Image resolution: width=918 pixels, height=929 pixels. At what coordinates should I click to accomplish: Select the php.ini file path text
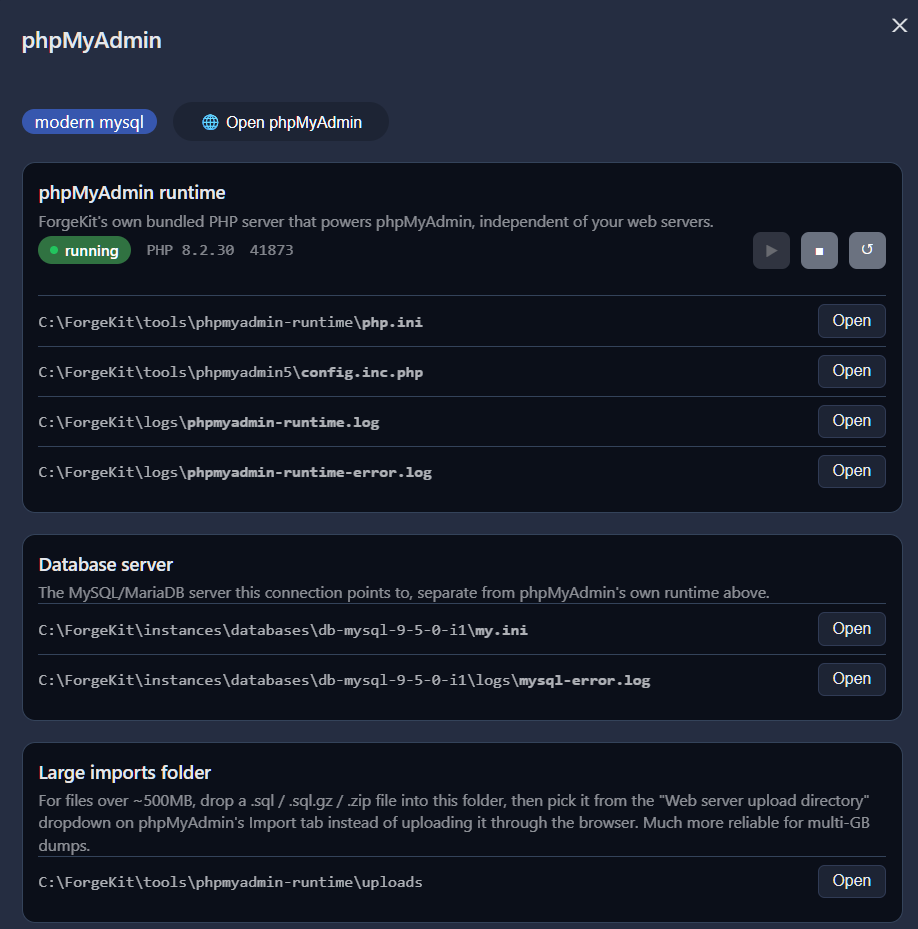coord(231,322)
